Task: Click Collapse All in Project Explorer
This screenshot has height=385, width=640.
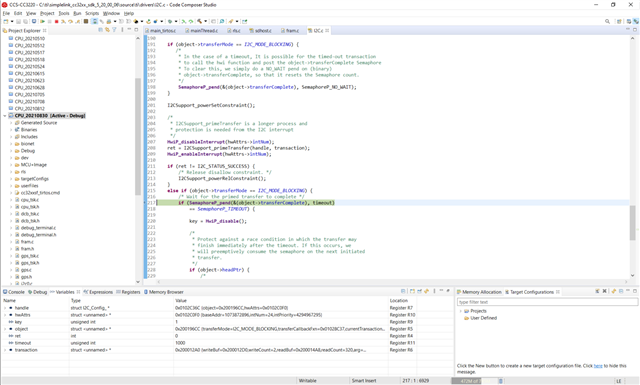Action: click(100, 30)
